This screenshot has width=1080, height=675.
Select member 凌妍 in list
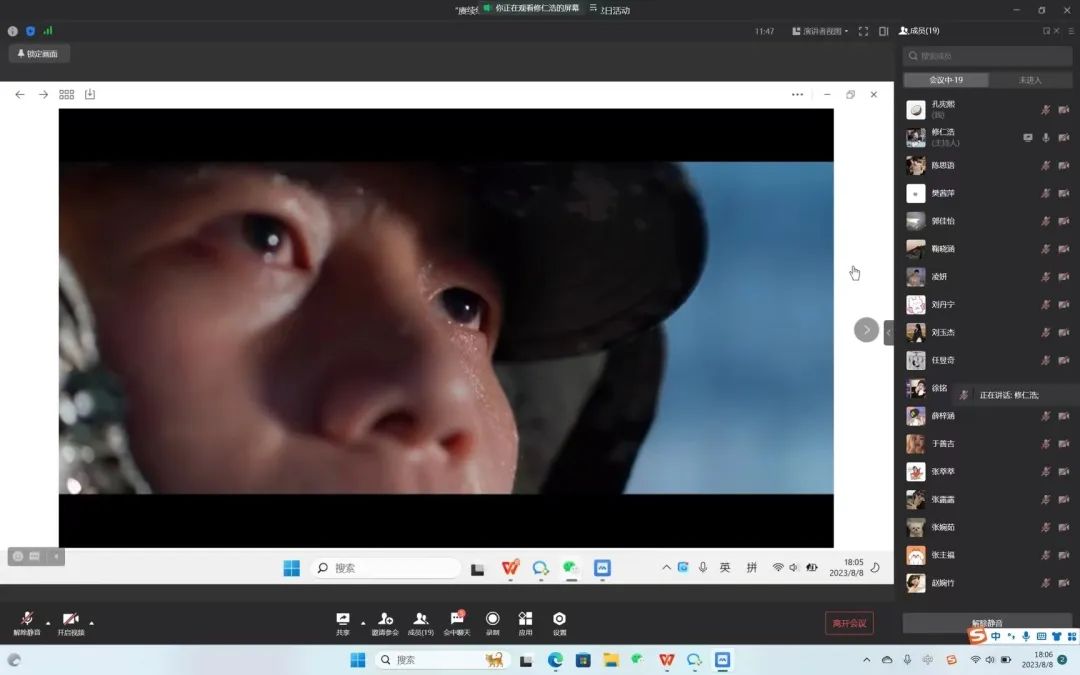point(987,277)
